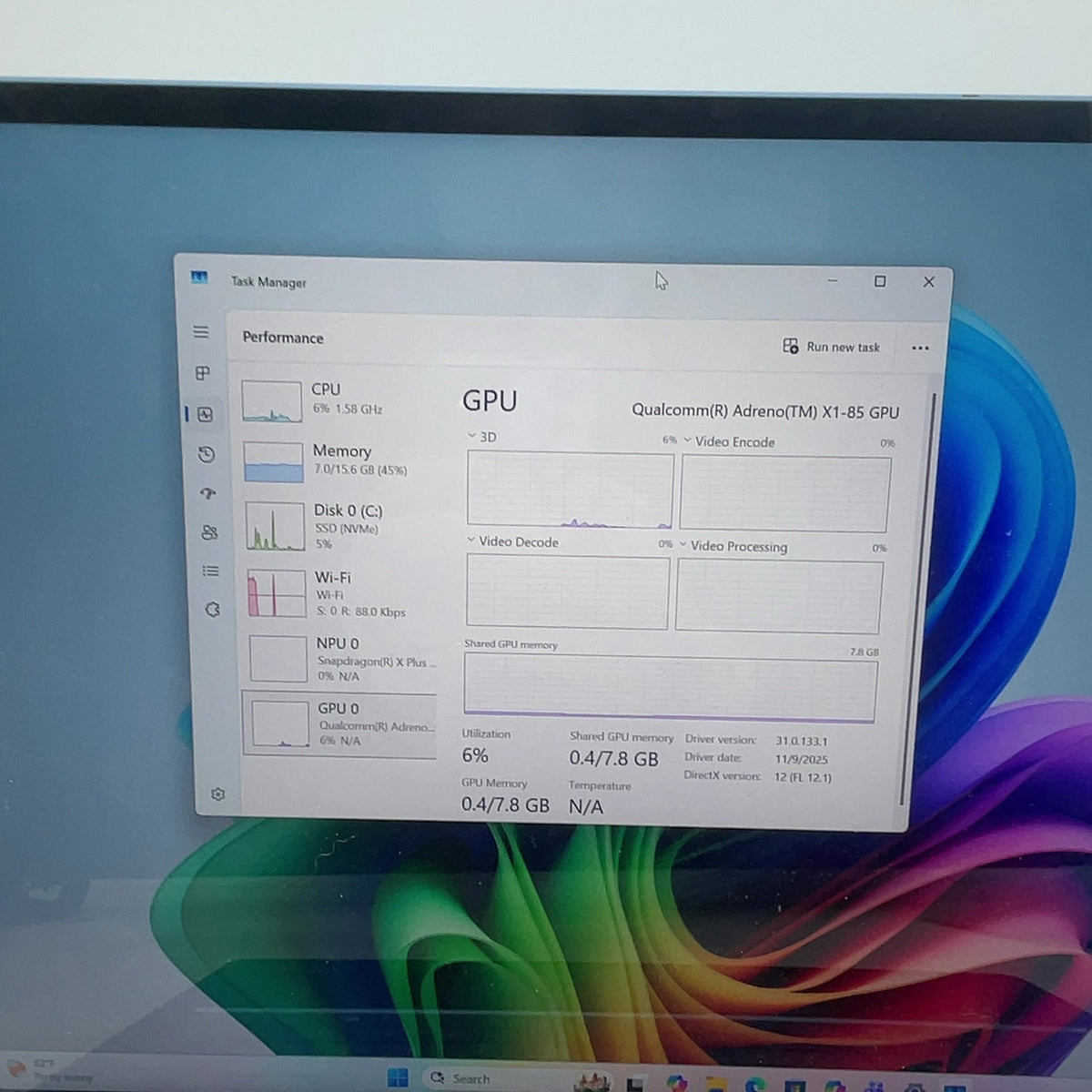1092x1092 pixels.
Task: Select the GPU 0 performance entry
Action: click(x=339, y=724)
